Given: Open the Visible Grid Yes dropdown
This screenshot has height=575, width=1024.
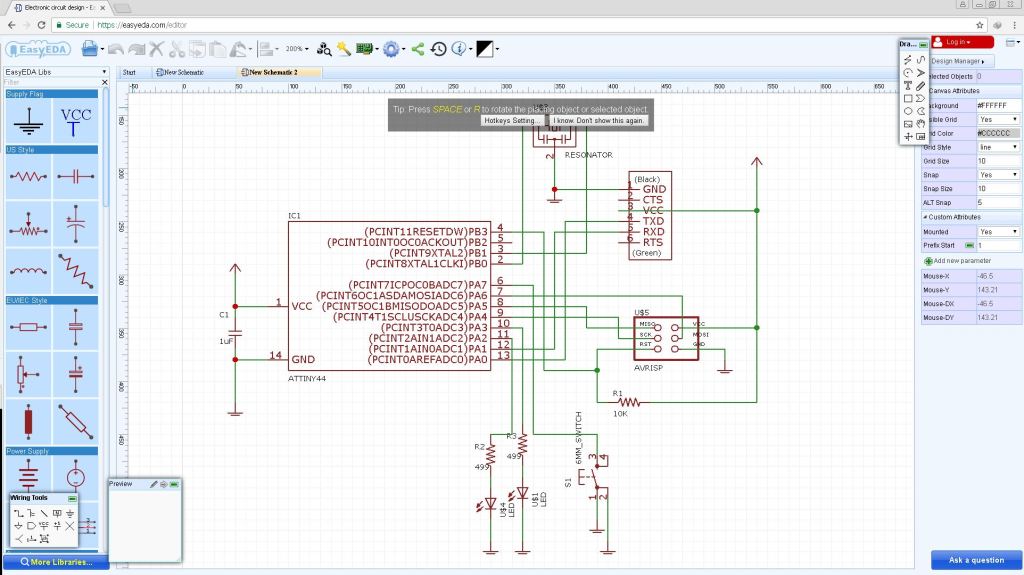Looking at the screenshot, I should click(x=999, y=120).
